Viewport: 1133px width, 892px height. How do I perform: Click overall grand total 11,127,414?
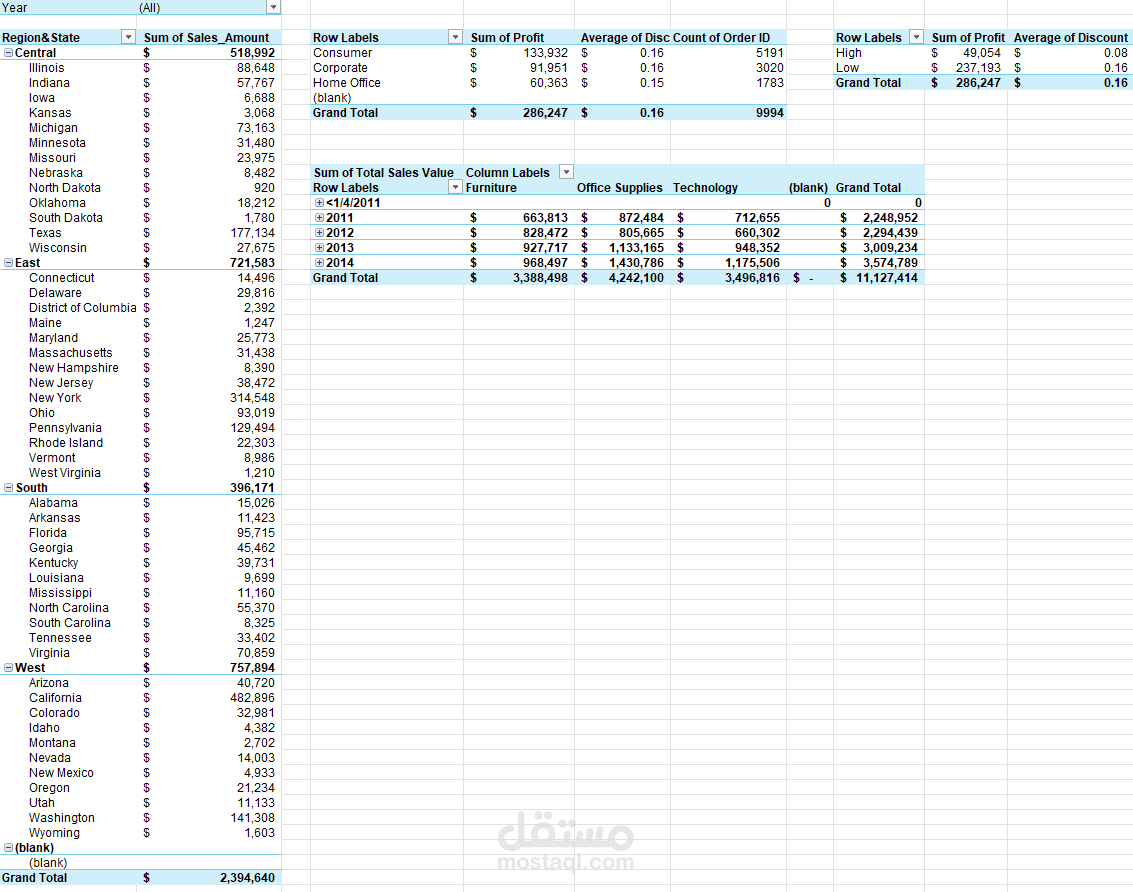(x=887, y=278)
